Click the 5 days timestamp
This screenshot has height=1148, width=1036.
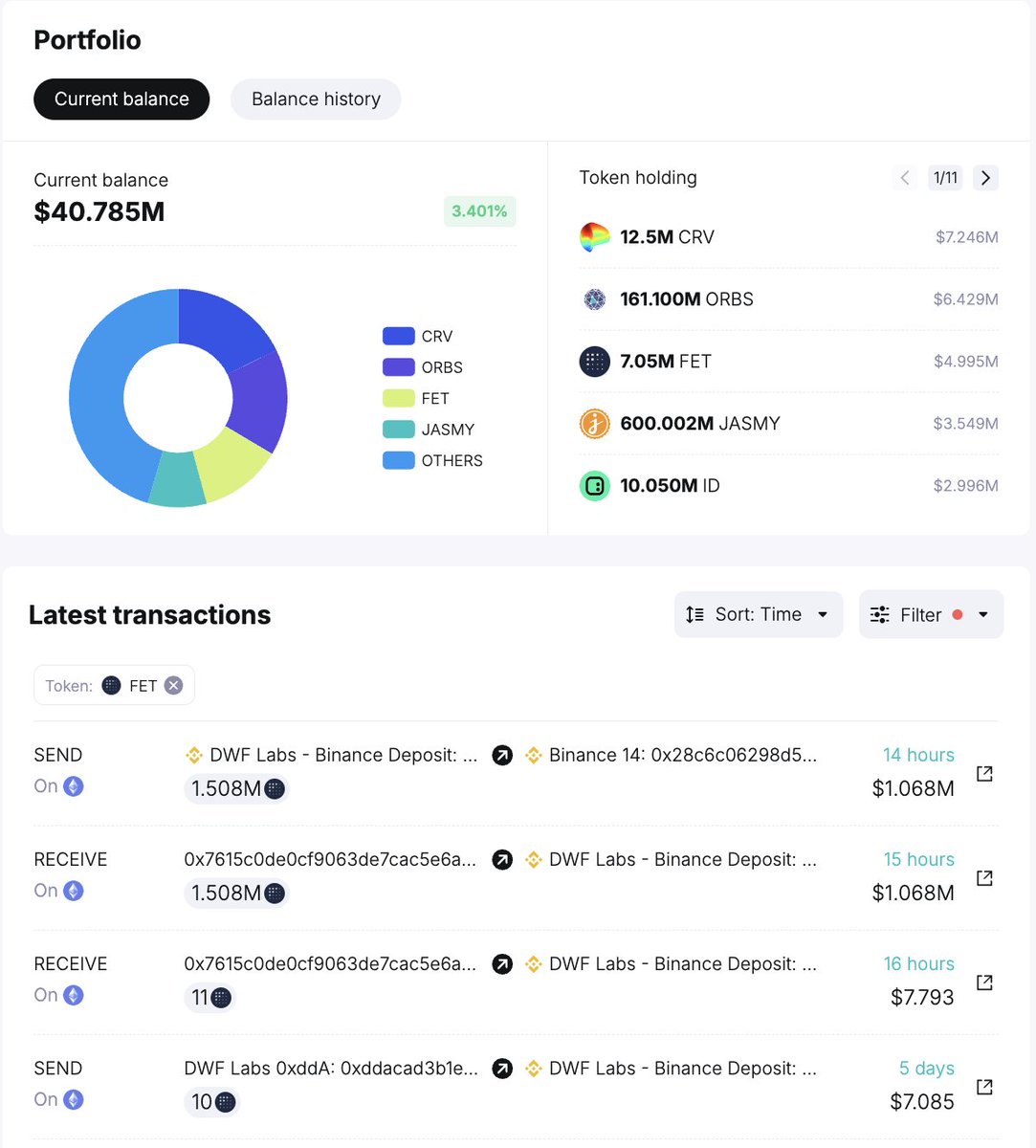[x=926, y=1069]
